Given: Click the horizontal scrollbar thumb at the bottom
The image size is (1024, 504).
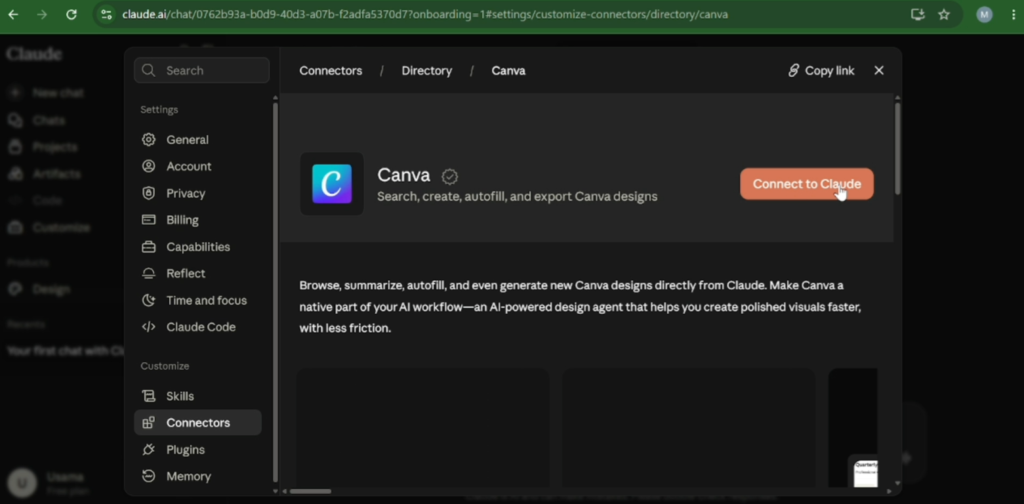Looking at the screenshot, I should coord(311,491).
